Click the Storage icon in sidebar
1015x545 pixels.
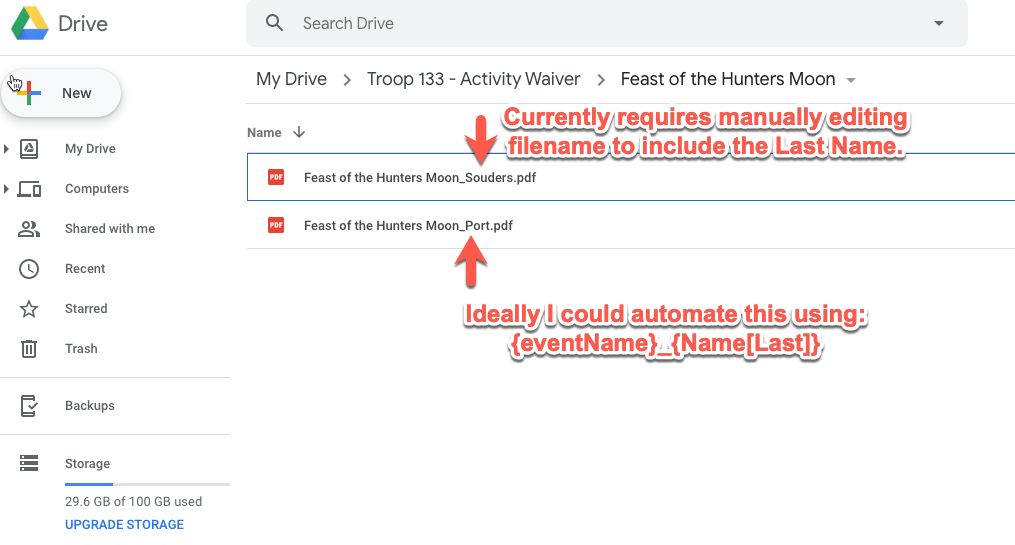click(29, 464)
